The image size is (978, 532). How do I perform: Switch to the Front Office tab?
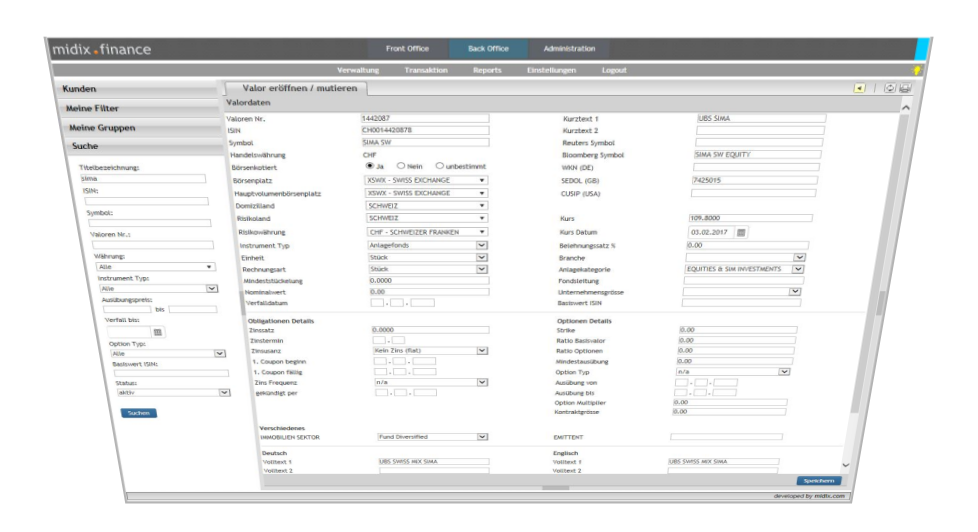[x=407, y=49]
